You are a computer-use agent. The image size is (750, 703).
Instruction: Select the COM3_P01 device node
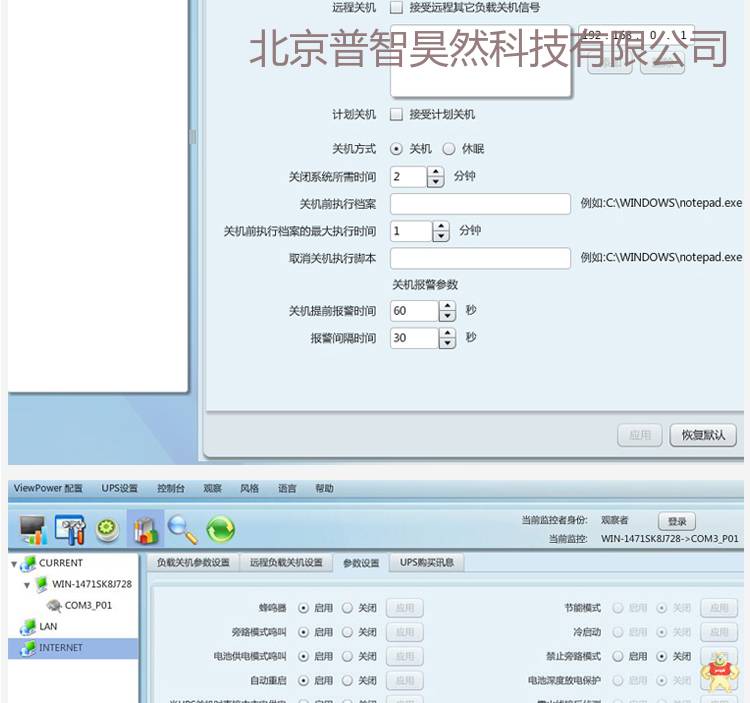(x=88, y=605)
